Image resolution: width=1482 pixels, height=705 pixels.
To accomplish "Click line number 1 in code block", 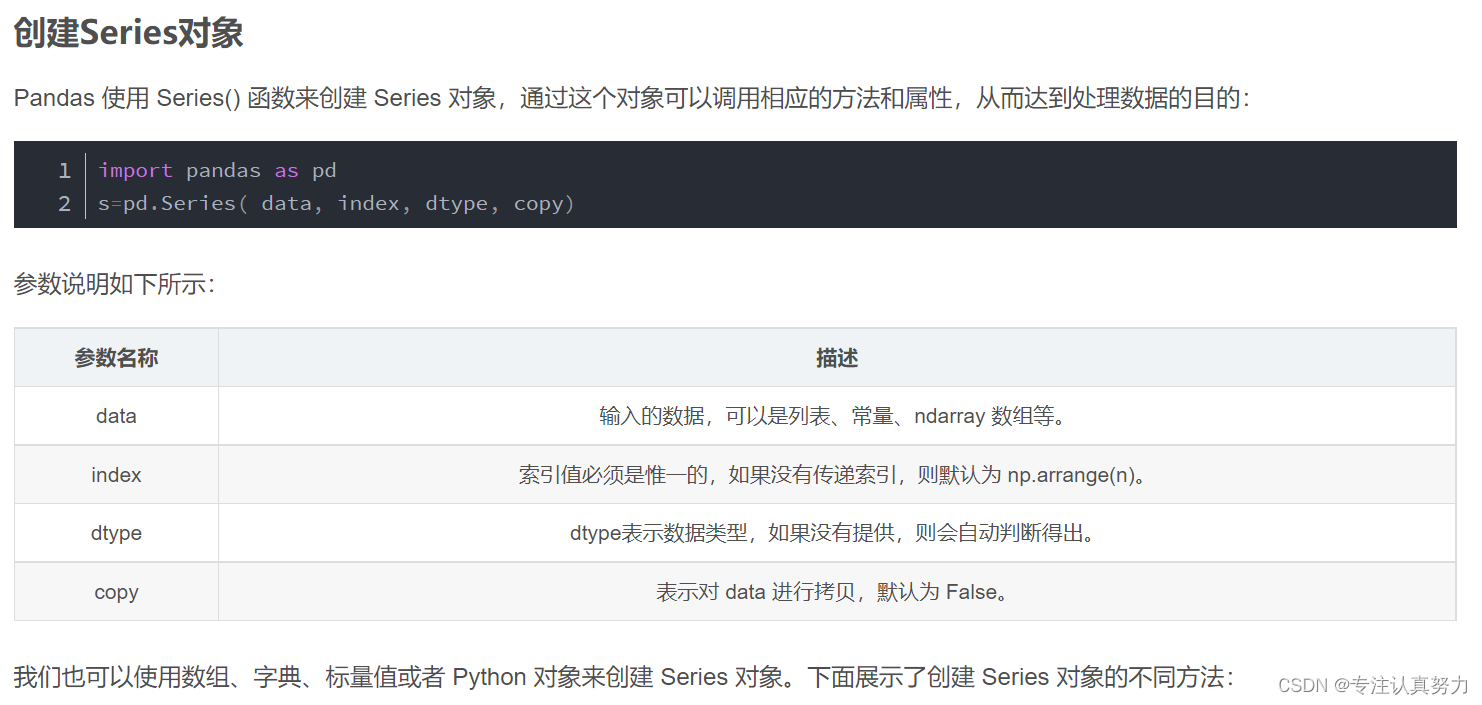I will pyautogui.click(x=64, y=170).
